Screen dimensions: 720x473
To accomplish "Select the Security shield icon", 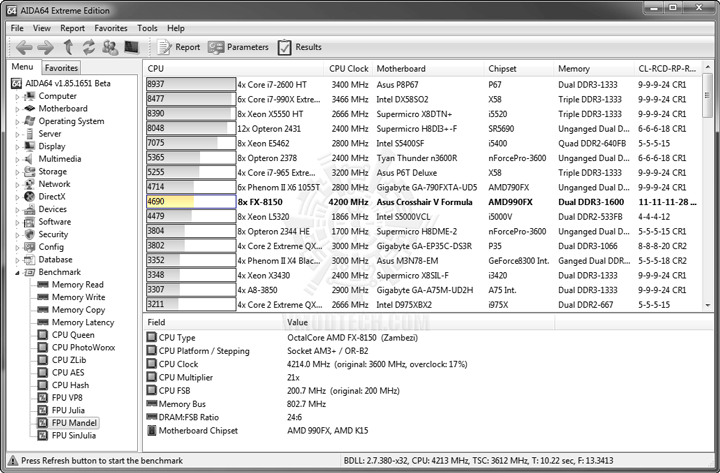I will (x=29, y=234).
